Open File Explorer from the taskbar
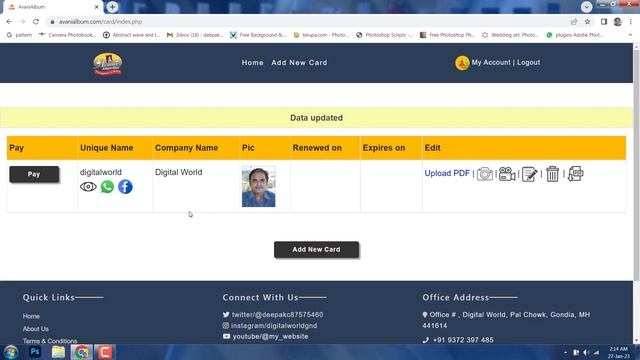This screenshot has height=360, width=640. [58, 351]
